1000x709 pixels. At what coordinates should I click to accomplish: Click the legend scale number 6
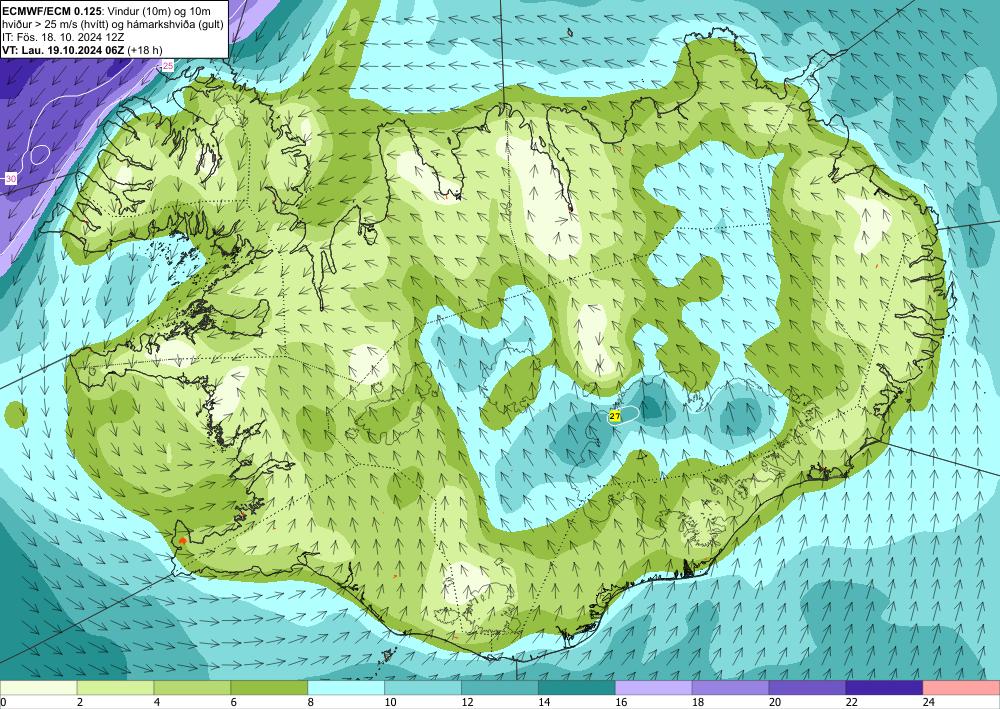(x=233, y=702)
